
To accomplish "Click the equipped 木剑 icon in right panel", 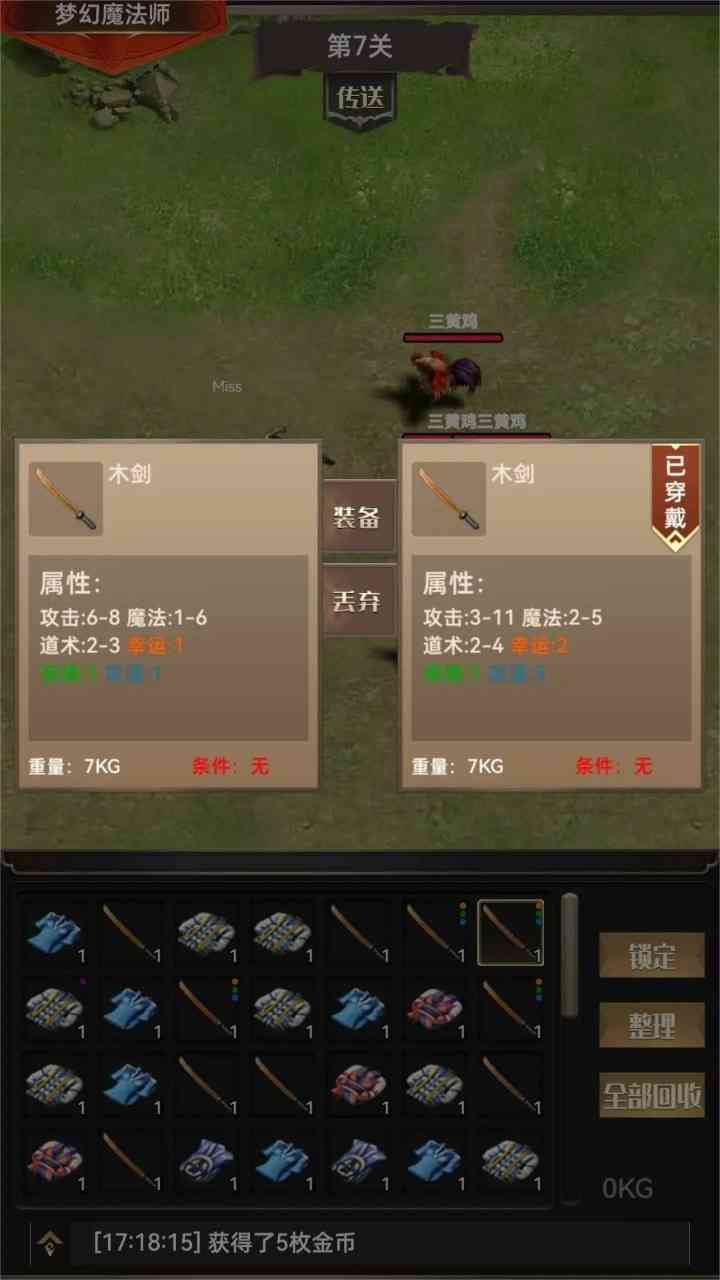I will tap(449, 498).
